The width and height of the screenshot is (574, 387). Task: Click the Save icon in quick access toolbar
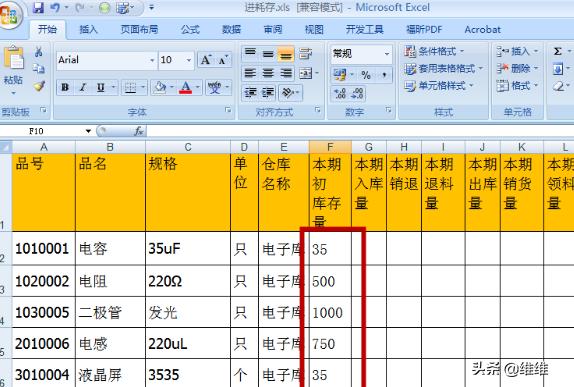(38, 7)
